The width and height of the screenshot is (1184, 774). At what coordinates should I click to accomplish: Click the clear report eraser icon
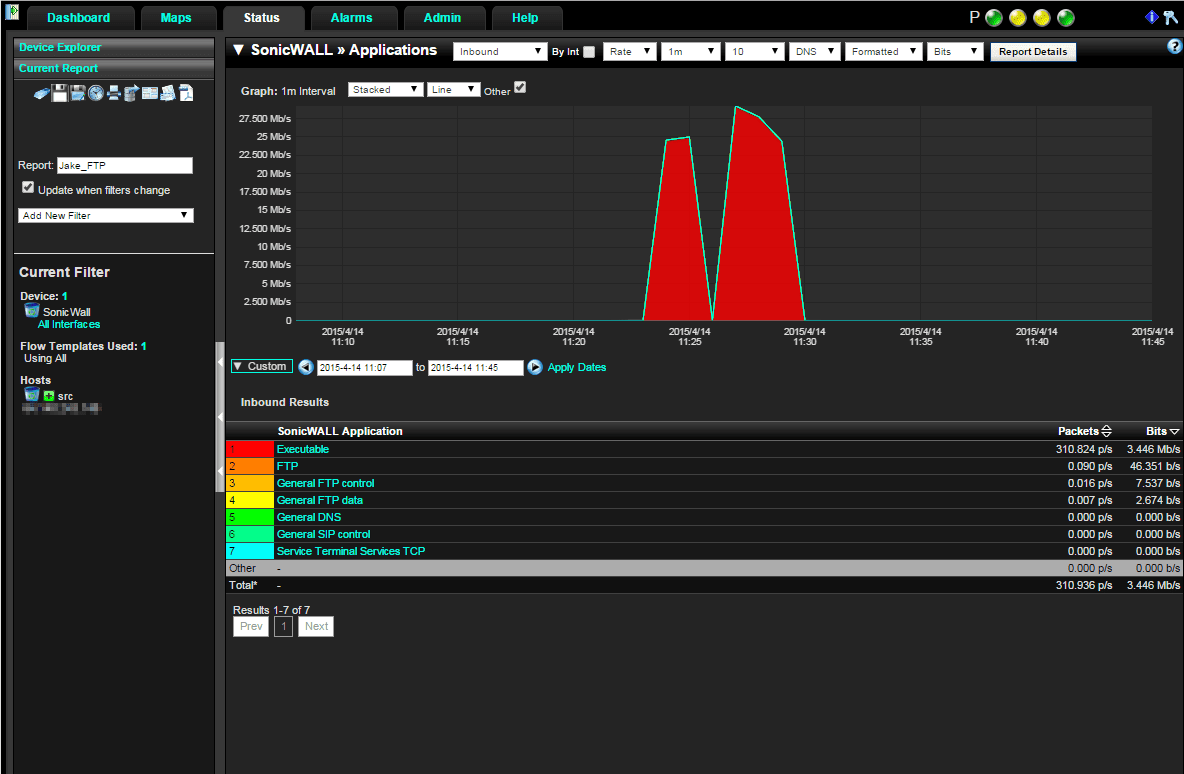(42, 94)
